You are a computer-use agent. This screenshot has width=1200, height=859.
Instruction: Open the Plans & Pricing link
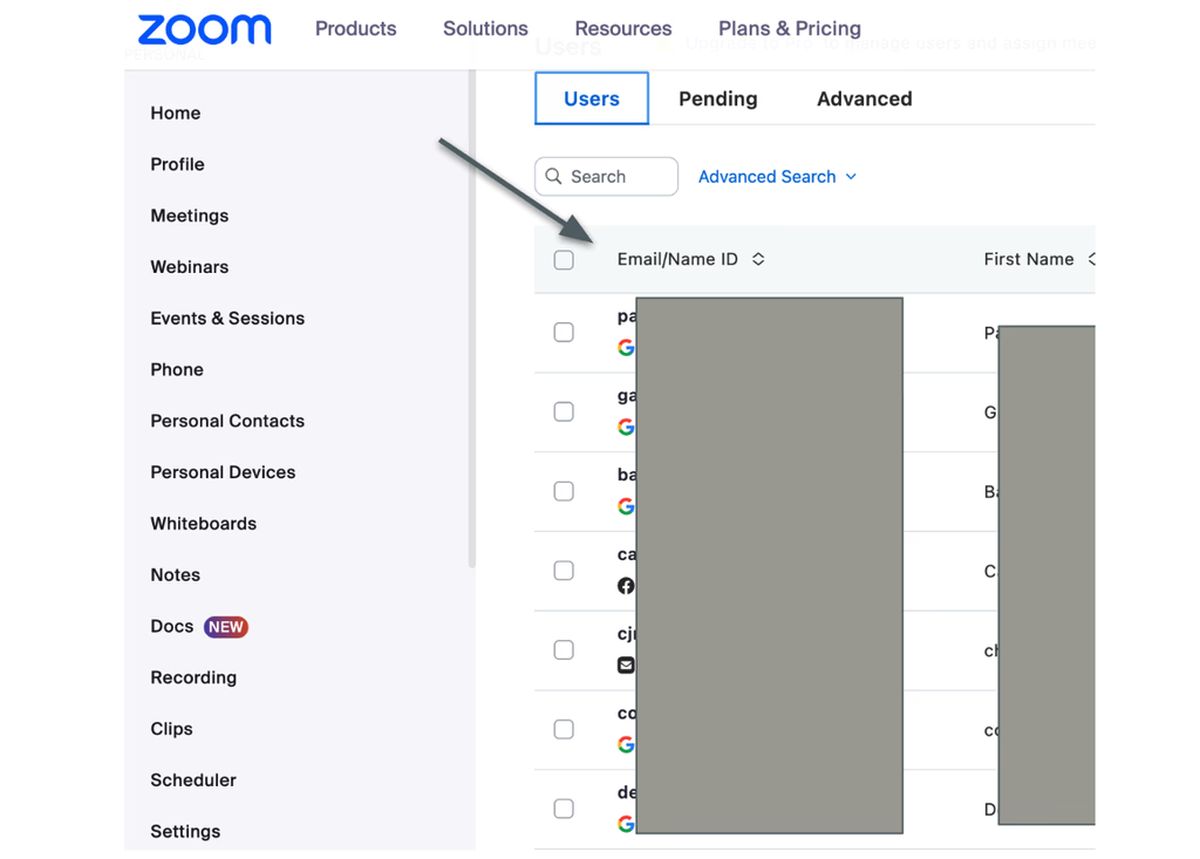click(x=790, y=29)
